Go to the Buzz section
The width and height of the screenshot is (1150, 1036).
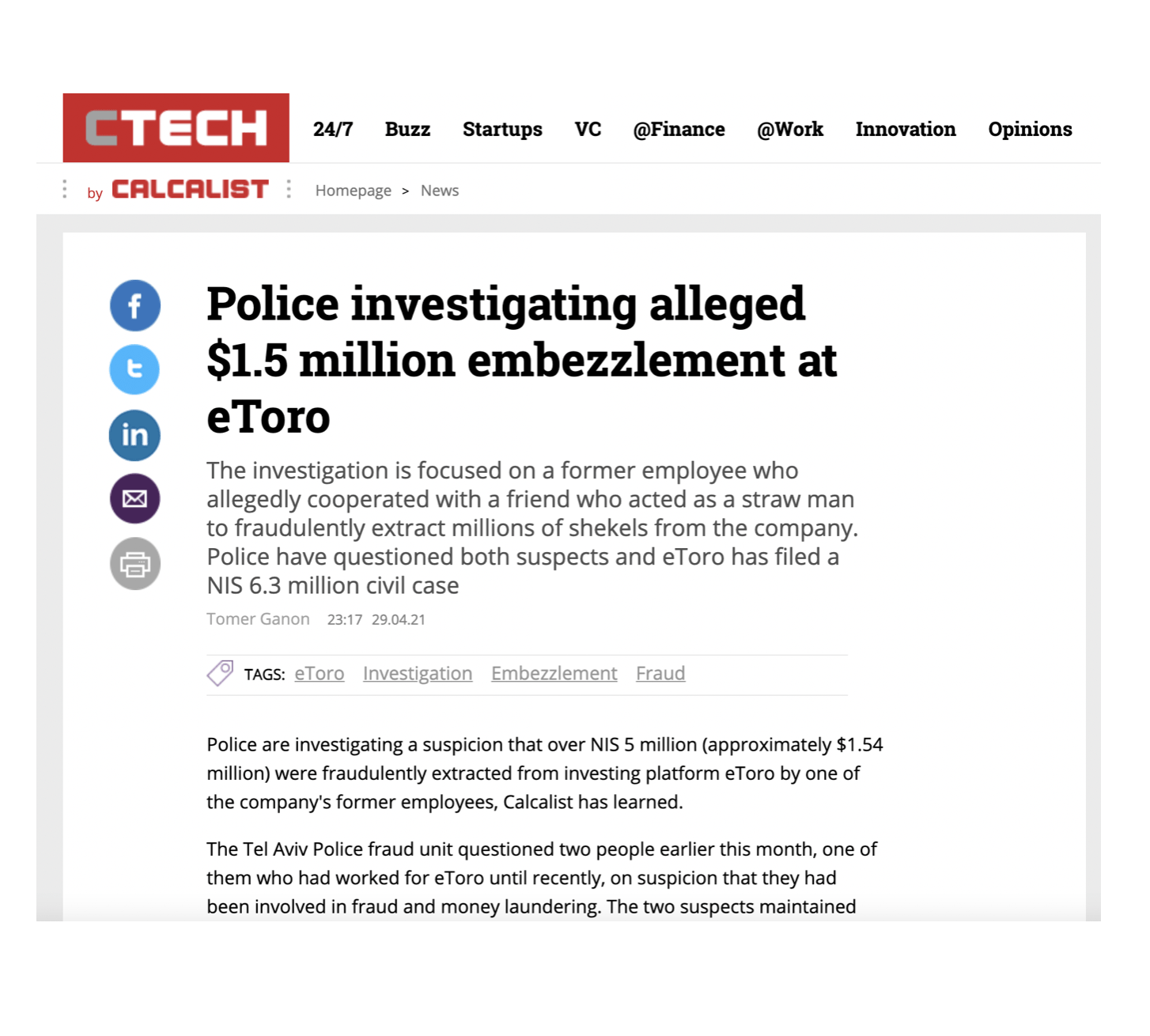[x=407, y=129]
